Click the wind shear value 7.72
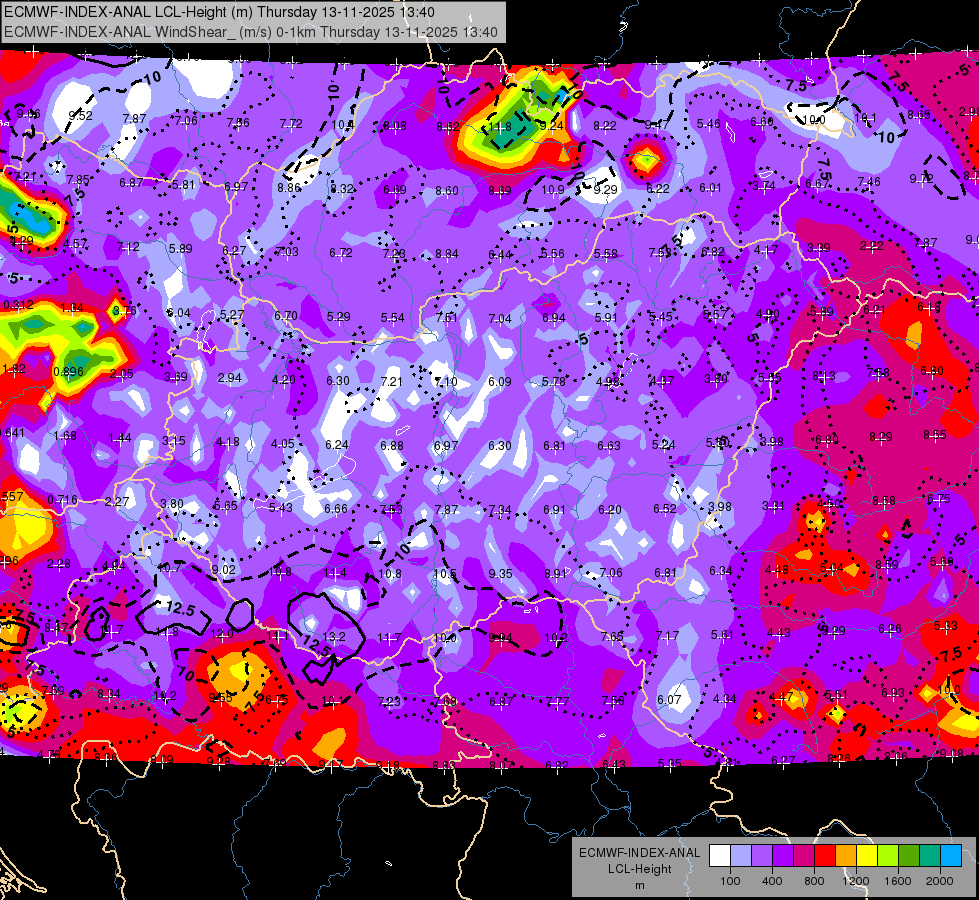 290,124
